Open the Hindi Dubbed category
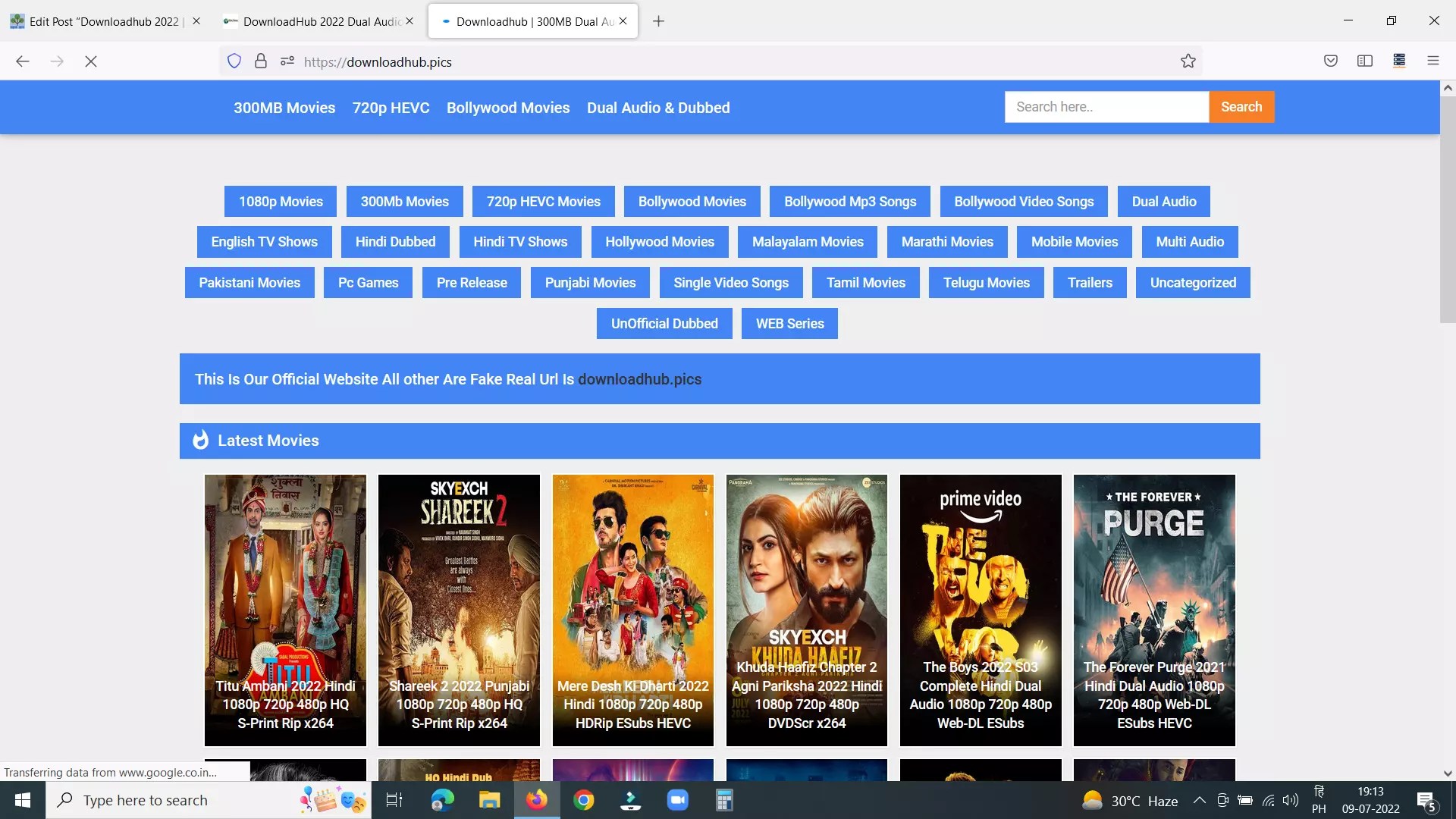 click(x=395, y=242)
